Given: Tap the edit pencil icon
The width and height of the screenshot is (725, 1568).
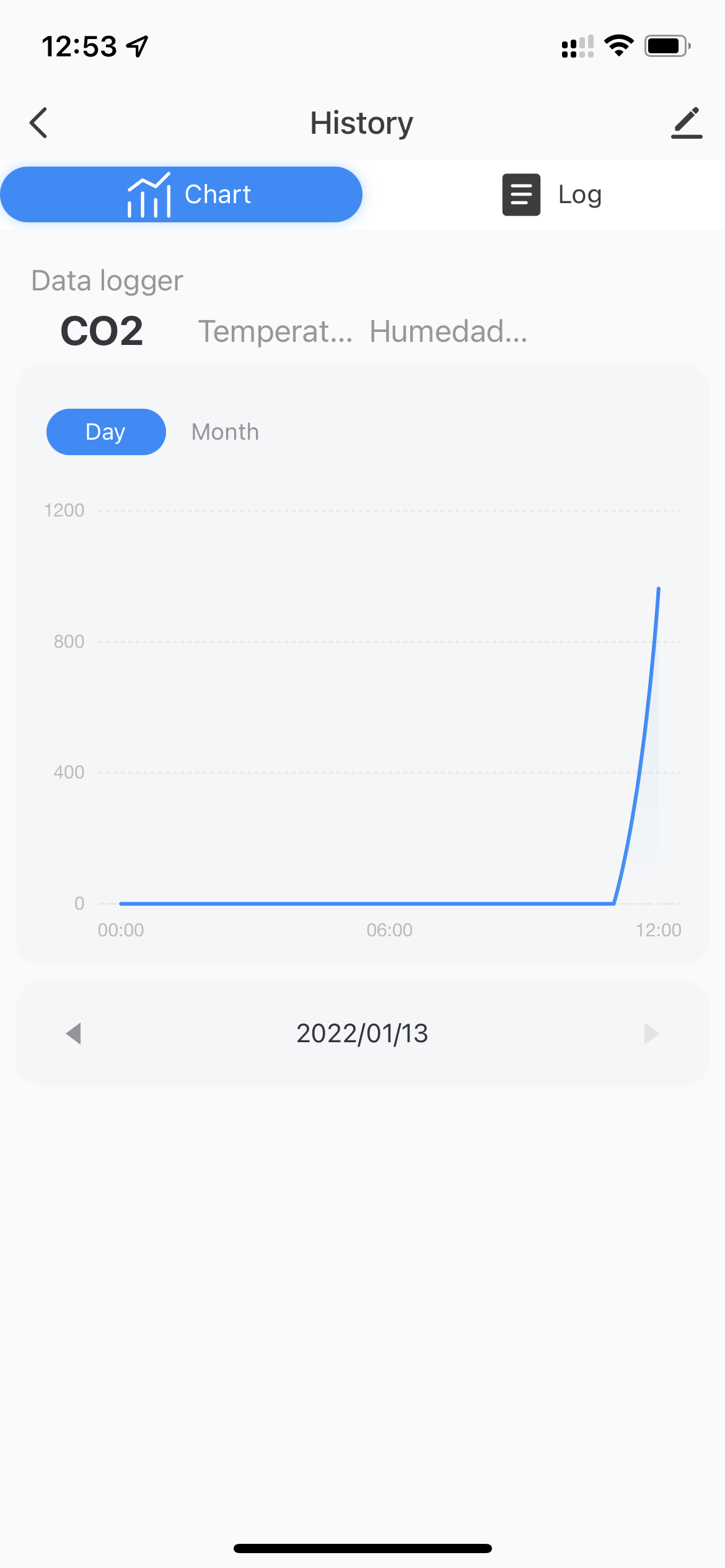Looking at the screenshot, I should (x=687, y=123).
